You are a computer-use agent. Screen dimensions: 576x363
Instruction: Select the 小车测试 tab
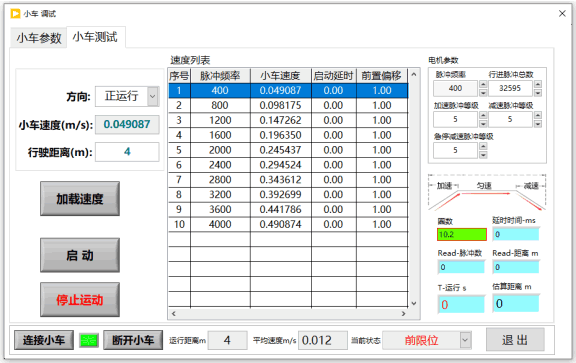[96, 37]
